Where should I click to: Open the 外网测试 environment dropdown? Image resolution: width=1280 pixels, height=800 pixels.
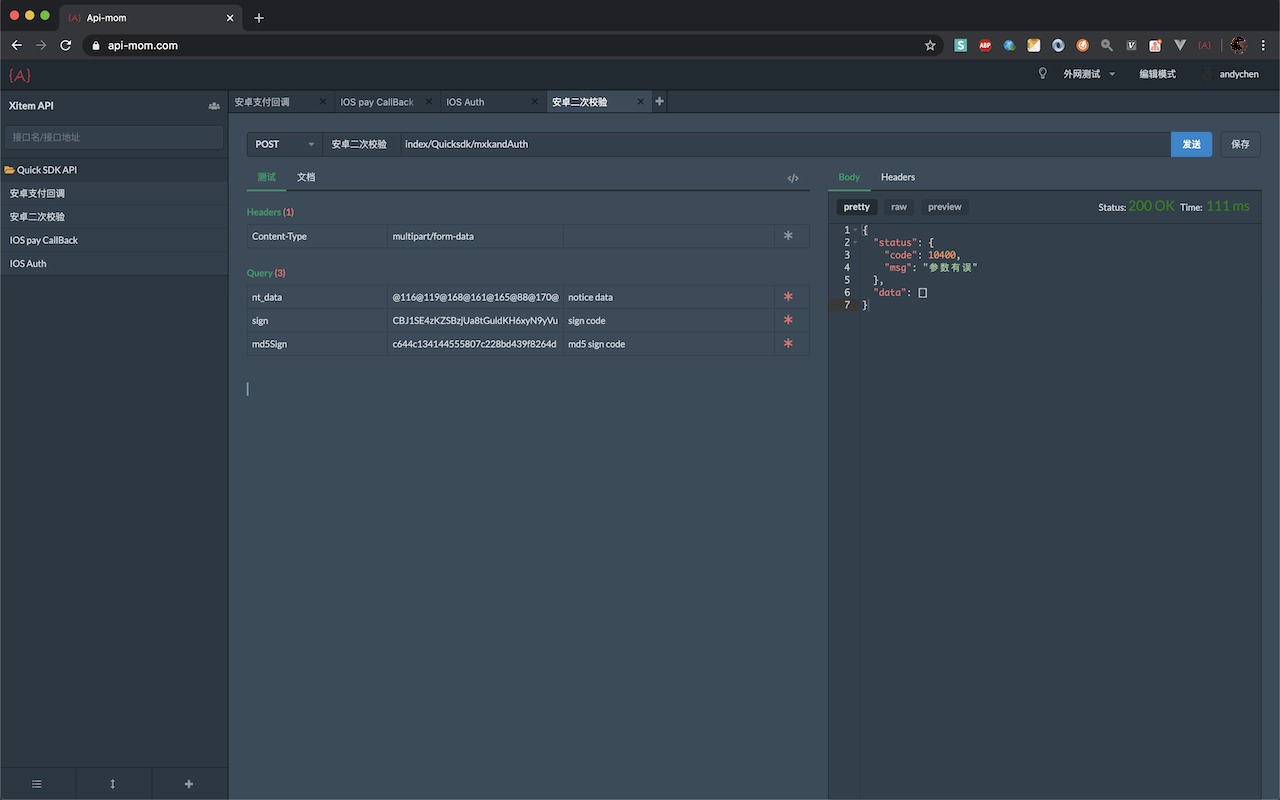click(1089, 74)
